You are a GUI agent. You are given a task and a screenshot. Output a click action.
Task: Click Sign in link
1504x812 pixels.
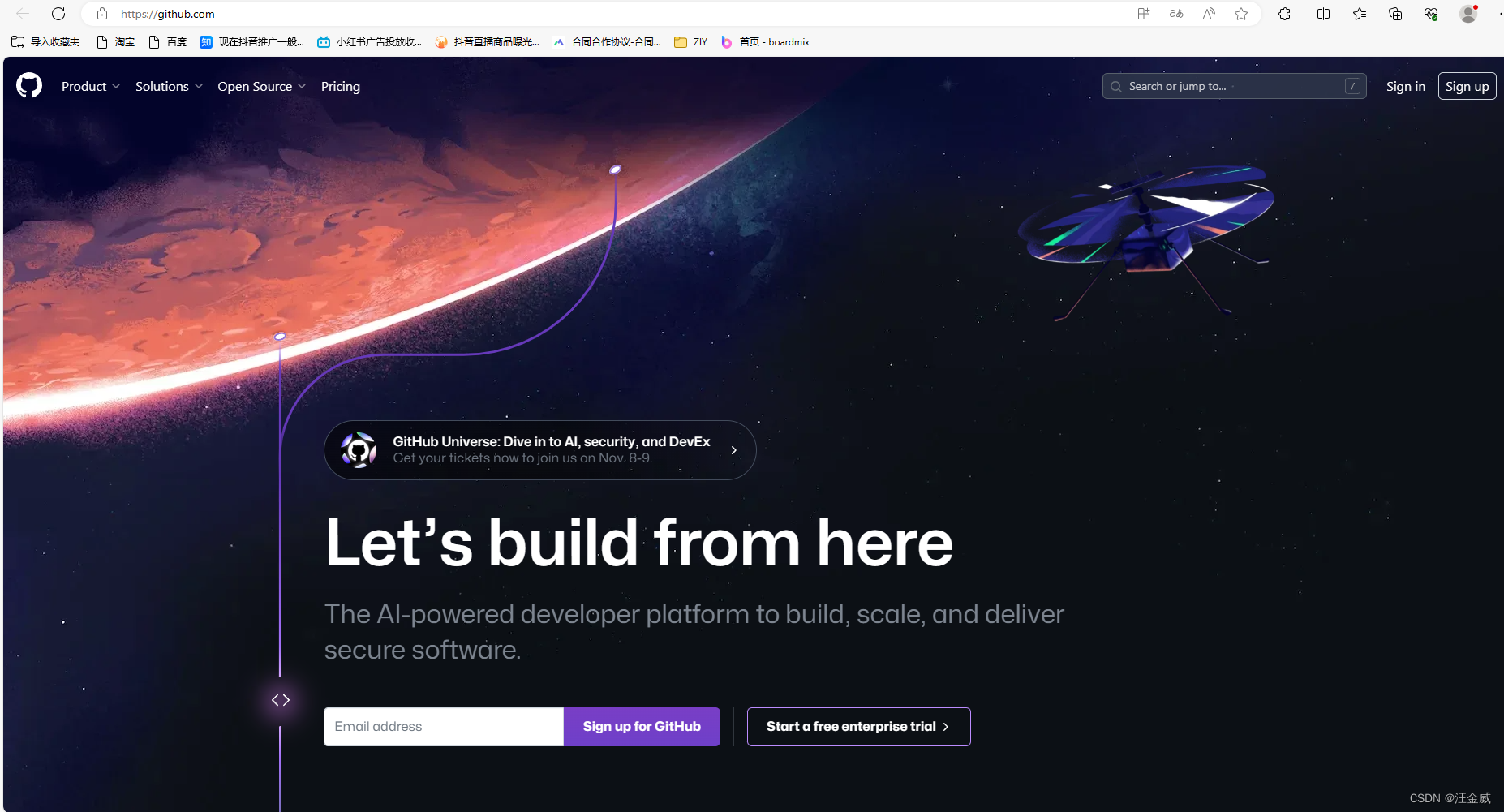[1405, 86]
